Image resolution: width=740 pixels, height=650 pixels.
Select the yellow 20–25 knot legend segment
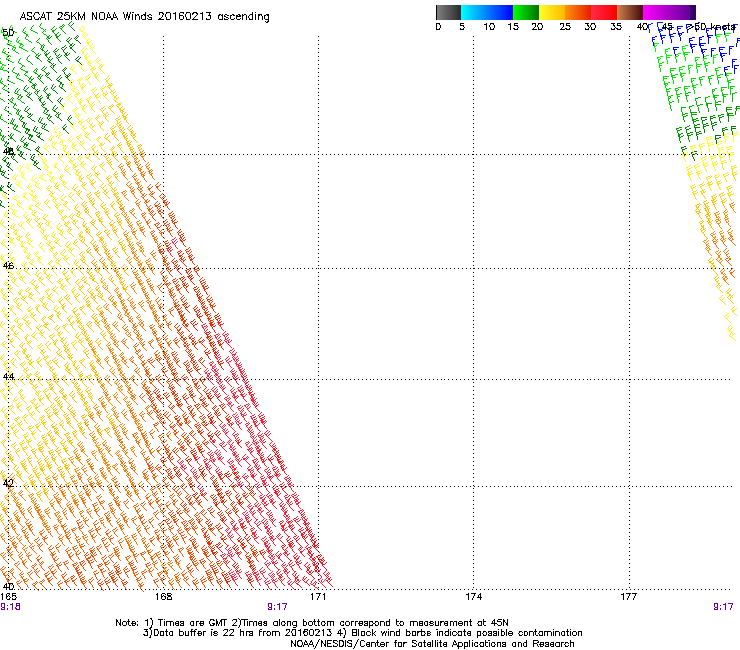click(x=552, y=12)
